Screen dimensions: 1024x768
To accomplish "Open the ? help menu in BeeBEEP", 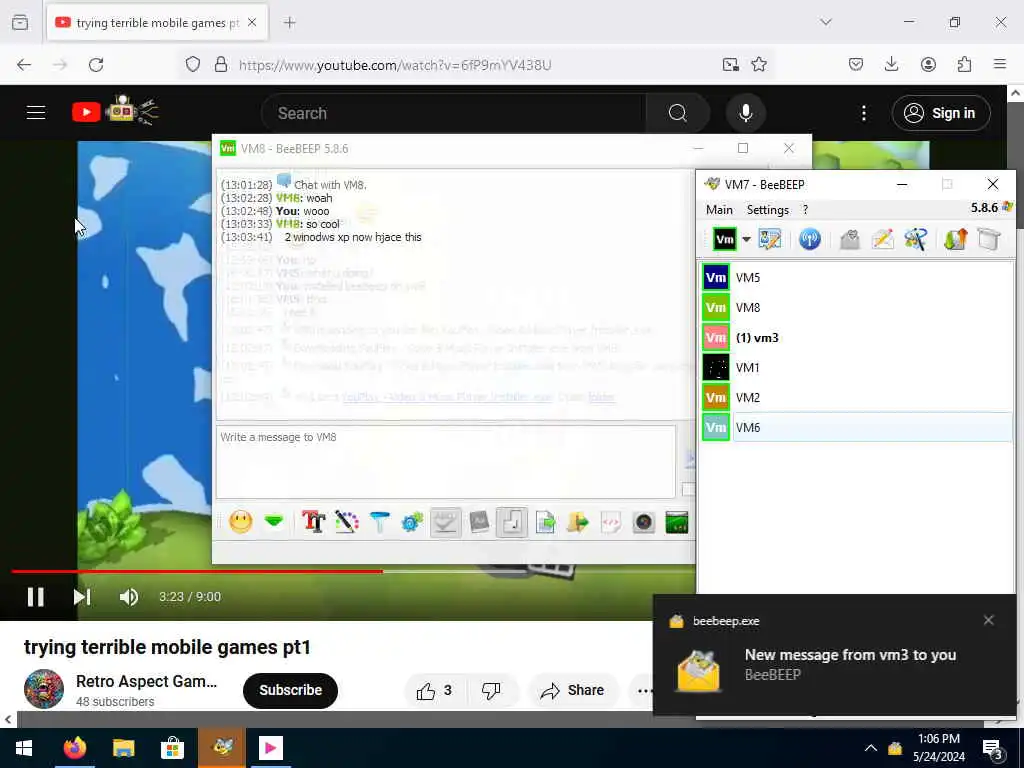I will (x=805, y=210).
